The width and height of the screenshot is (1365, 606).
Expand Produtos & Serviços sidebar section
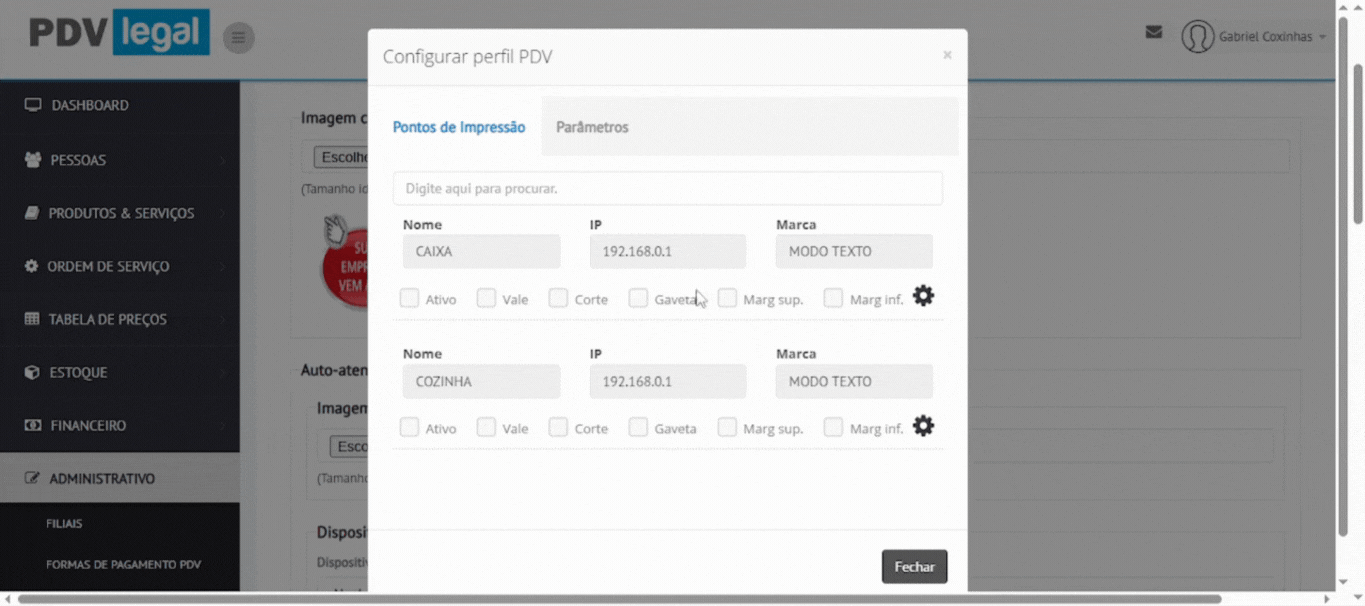(121, 213)
